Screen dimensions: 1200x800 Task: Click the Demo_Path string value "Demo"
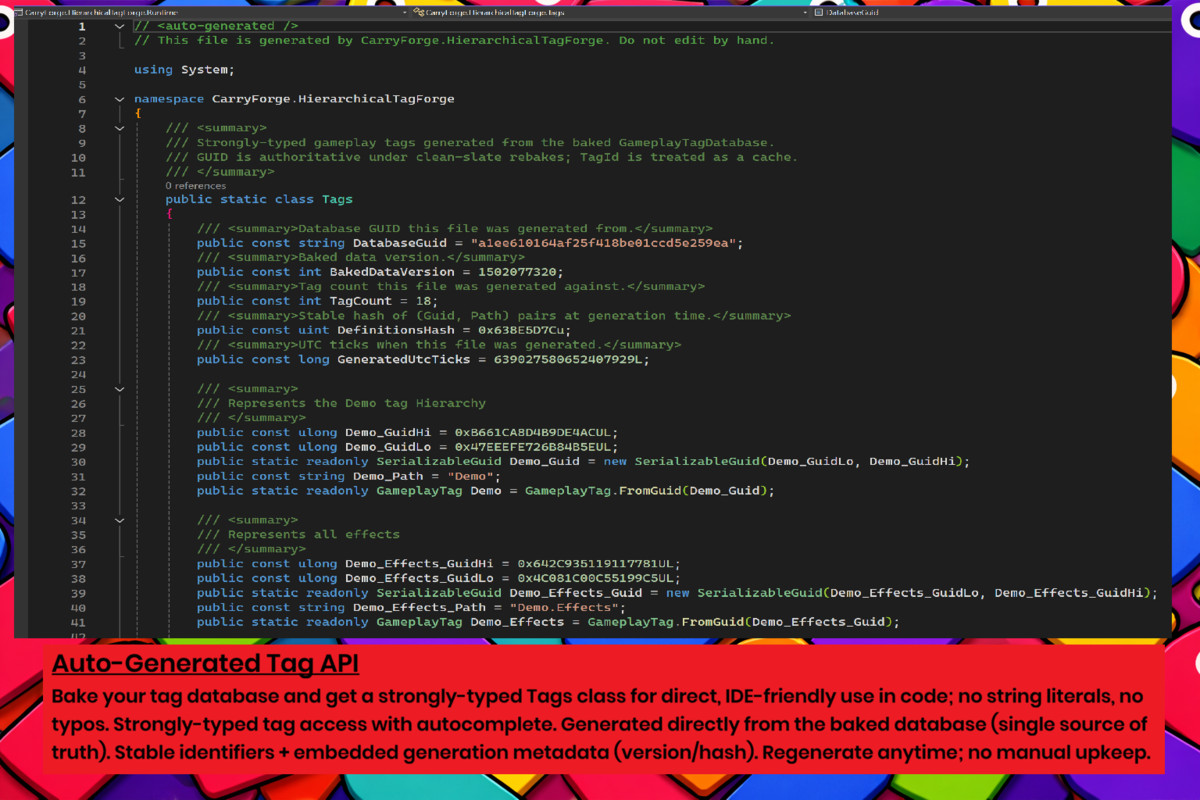(470, 476)
